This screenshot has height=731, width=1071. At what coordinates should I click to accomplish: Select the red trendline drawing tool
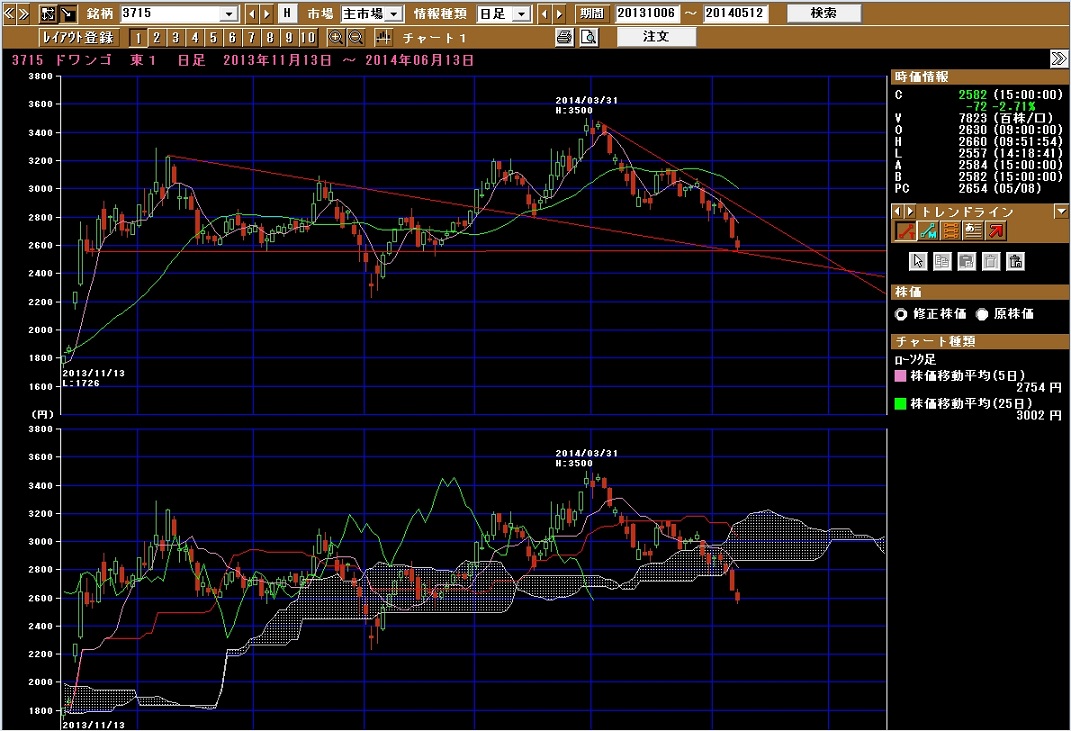(x=906, y=231)
